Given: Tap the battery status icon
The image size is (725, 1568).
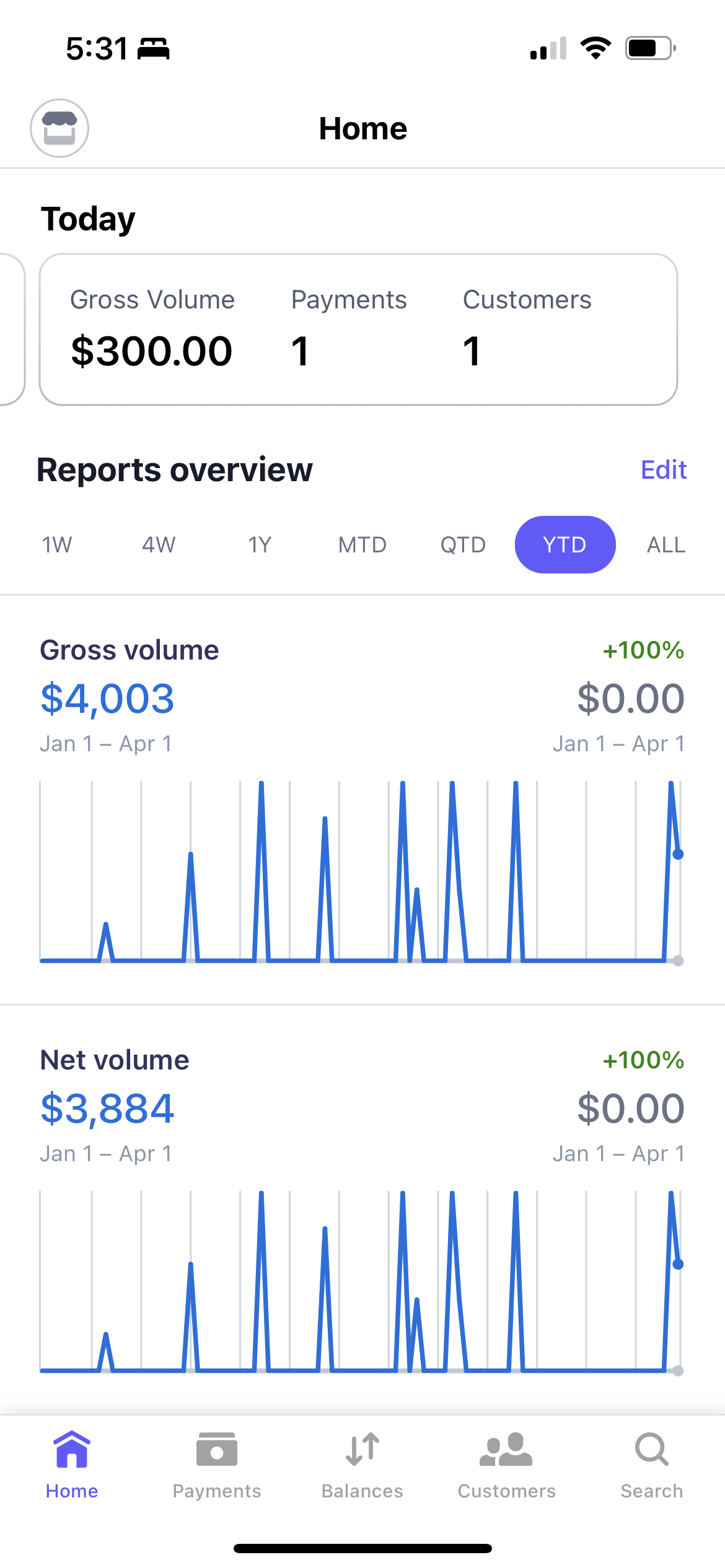Looking at the screenshot, I should coord(650,48).
